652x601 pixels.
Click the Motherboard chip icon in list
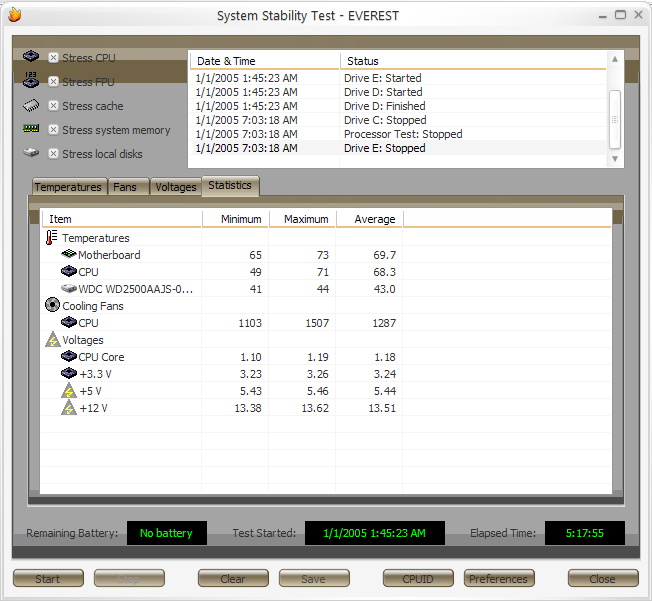coord(68,255)
